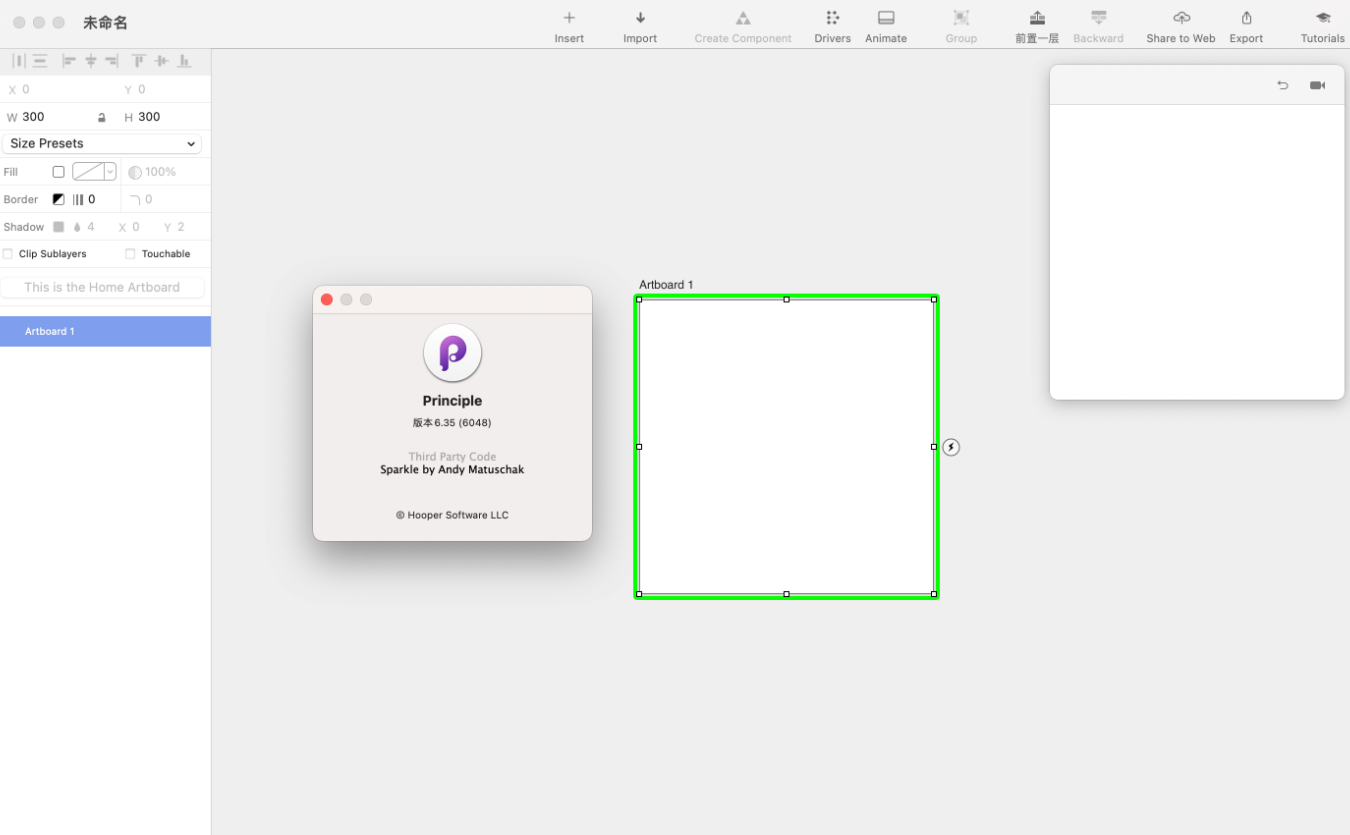Toggle the width-height aspect ratio lock
The image size is (1350, 835).
pos(101,118)
